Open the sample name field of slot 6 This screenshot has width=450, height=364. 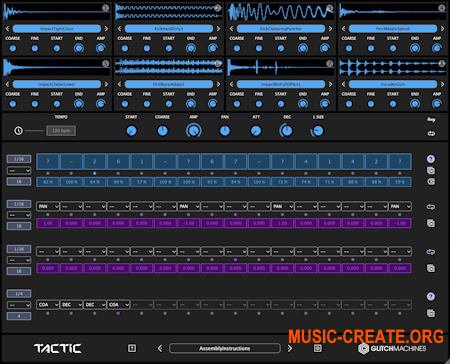pos(169,84)
